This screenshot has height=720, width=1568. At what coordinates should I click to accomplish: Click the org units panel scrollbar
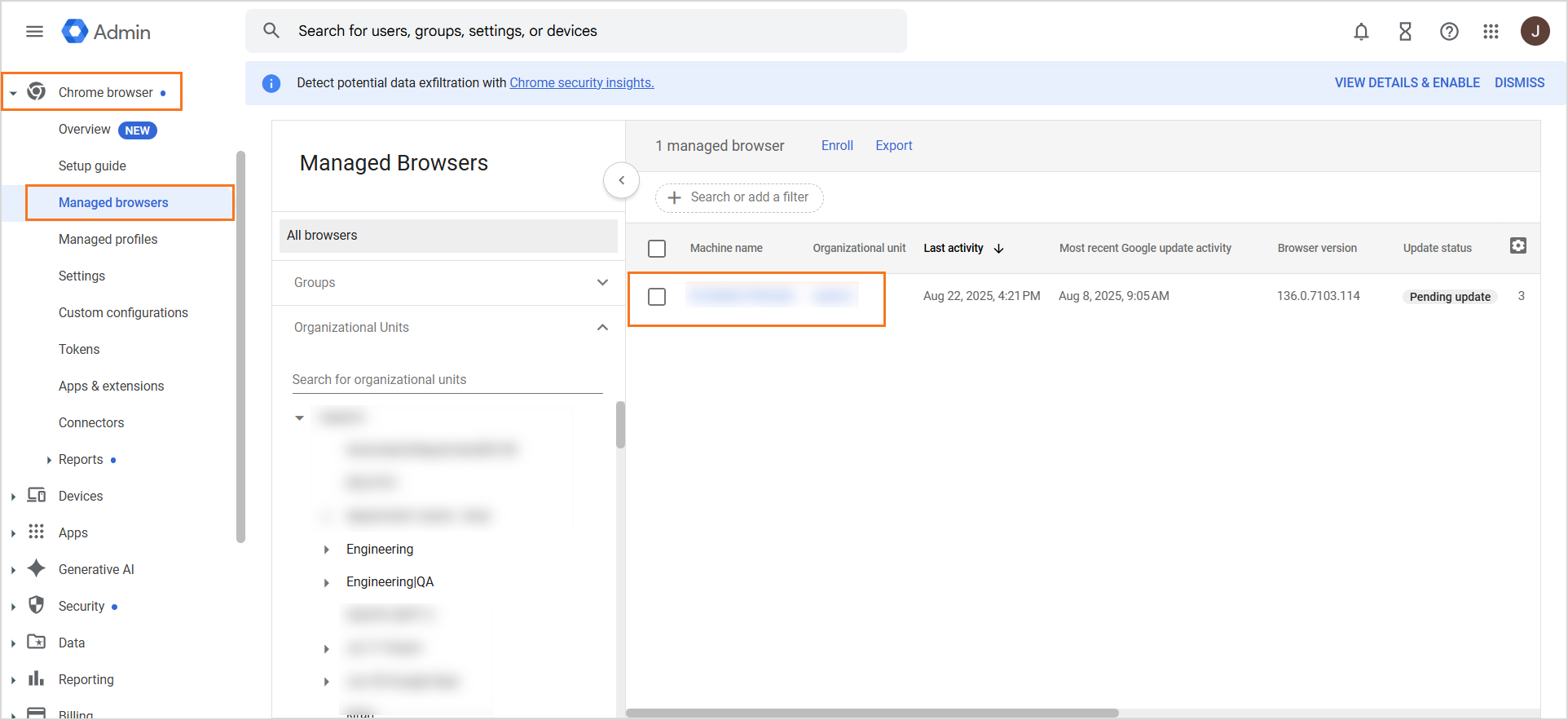[x=620, y=424]
